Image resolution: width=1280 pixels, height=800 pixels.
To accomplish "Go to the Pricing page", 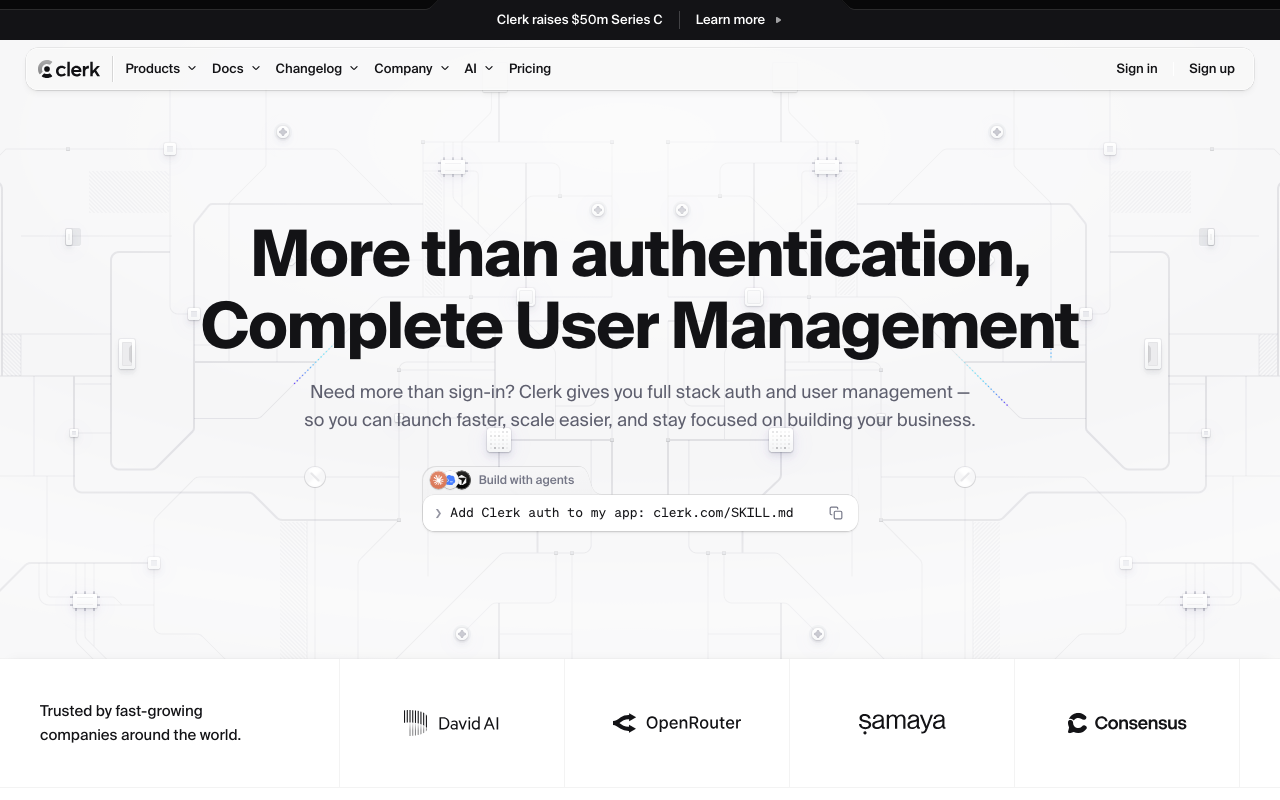I will tap(530, 69).
